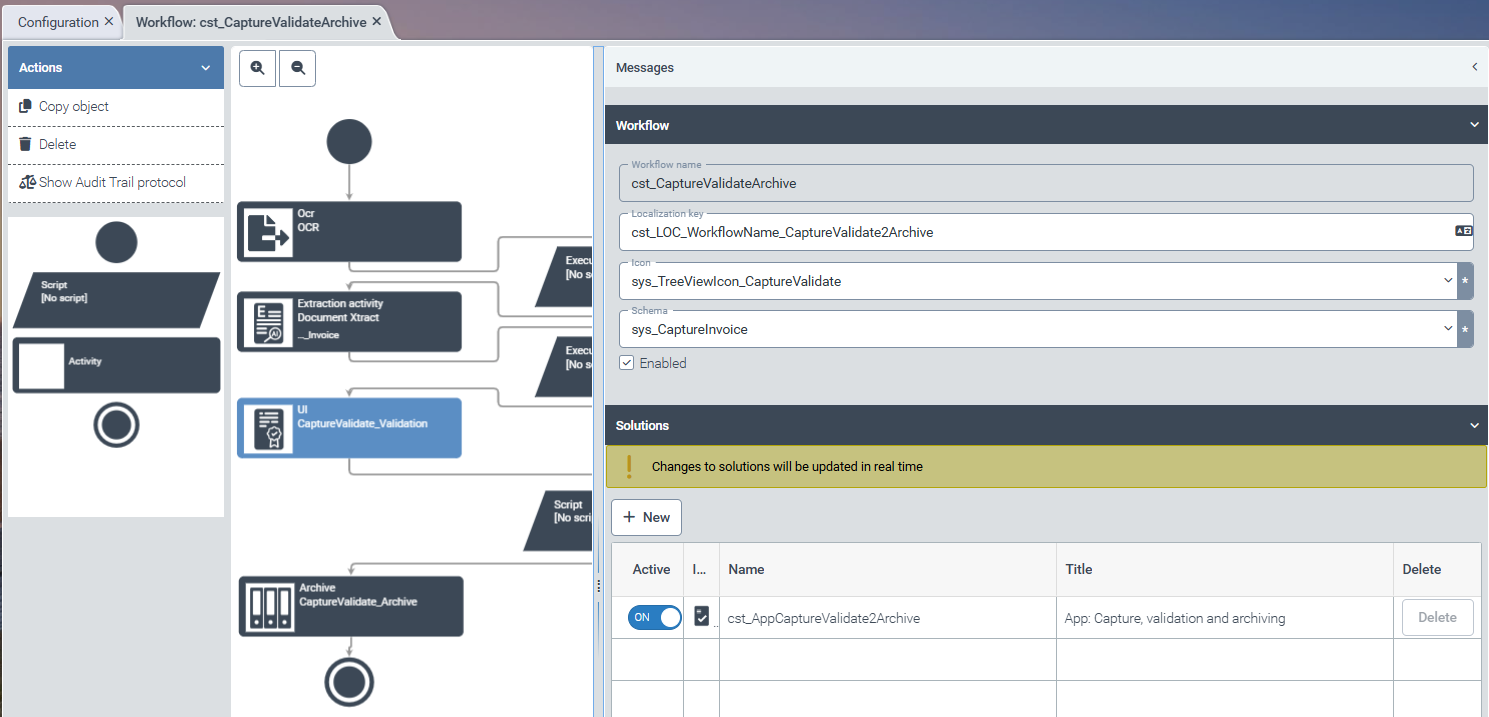This screenshot has width=1489, height=717.
Task: Select the Document Xtract extraction activity icon
Action: (x=268, y=322)
